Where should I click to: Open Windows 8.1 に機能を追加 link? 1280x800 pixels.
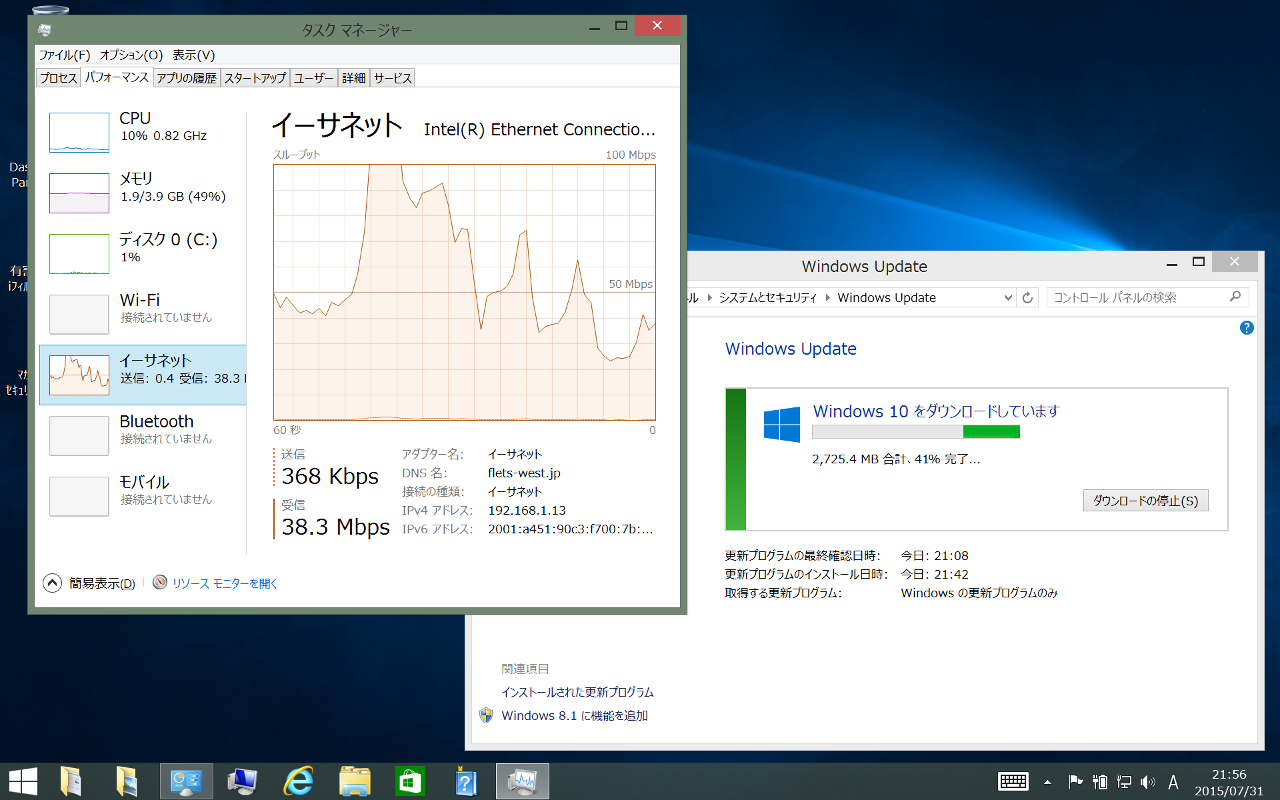point(575,715)
